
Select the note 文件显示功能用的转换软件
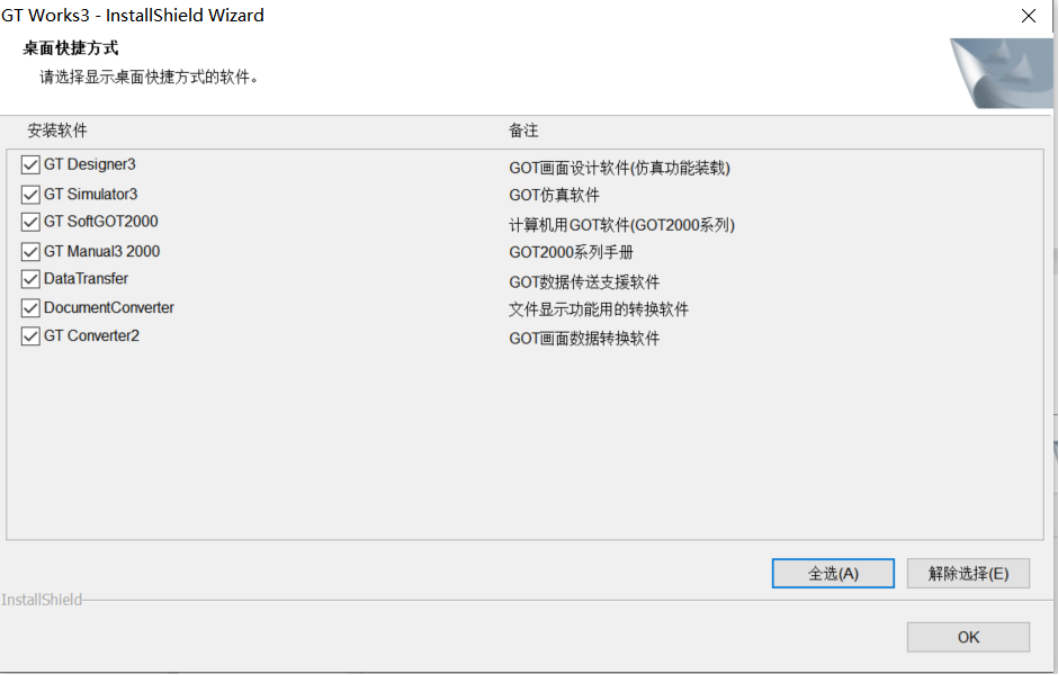[x=598, y=309]
